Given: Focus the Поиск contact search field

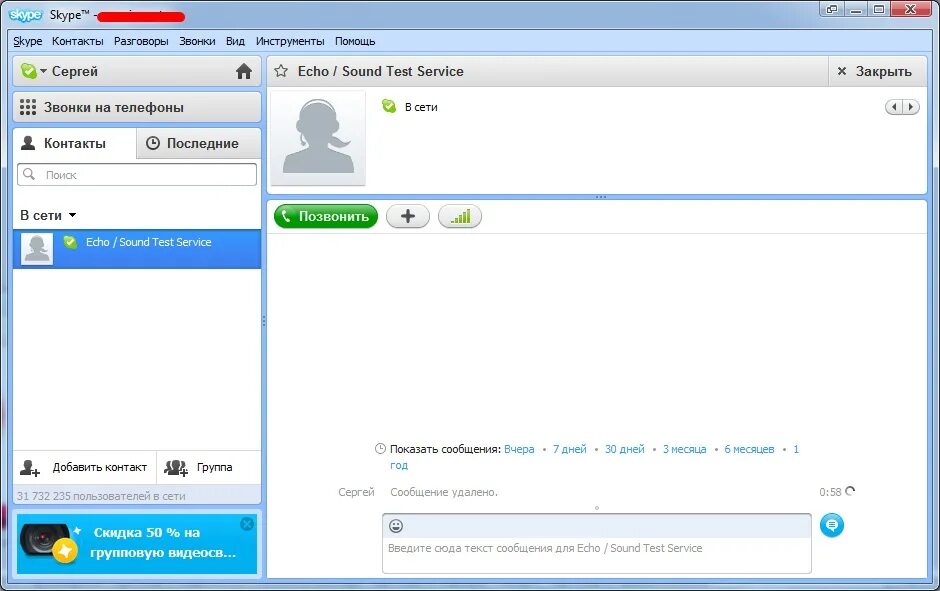Looking at the screenshot, I should click(137, 174).
